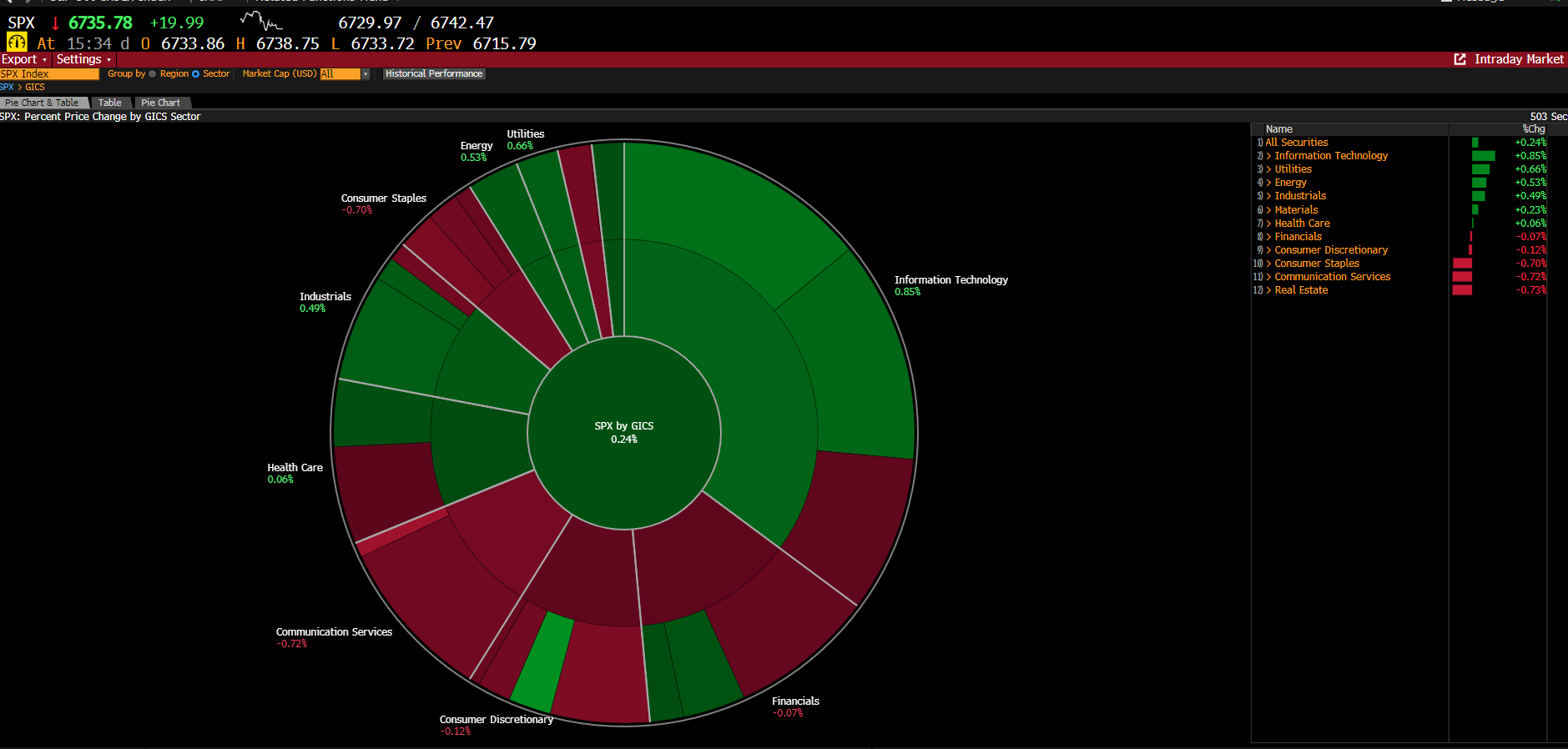The image size is (1568, 749).
Task: Open the Market Cap (USD) dropdown
Action: point(365,74)
